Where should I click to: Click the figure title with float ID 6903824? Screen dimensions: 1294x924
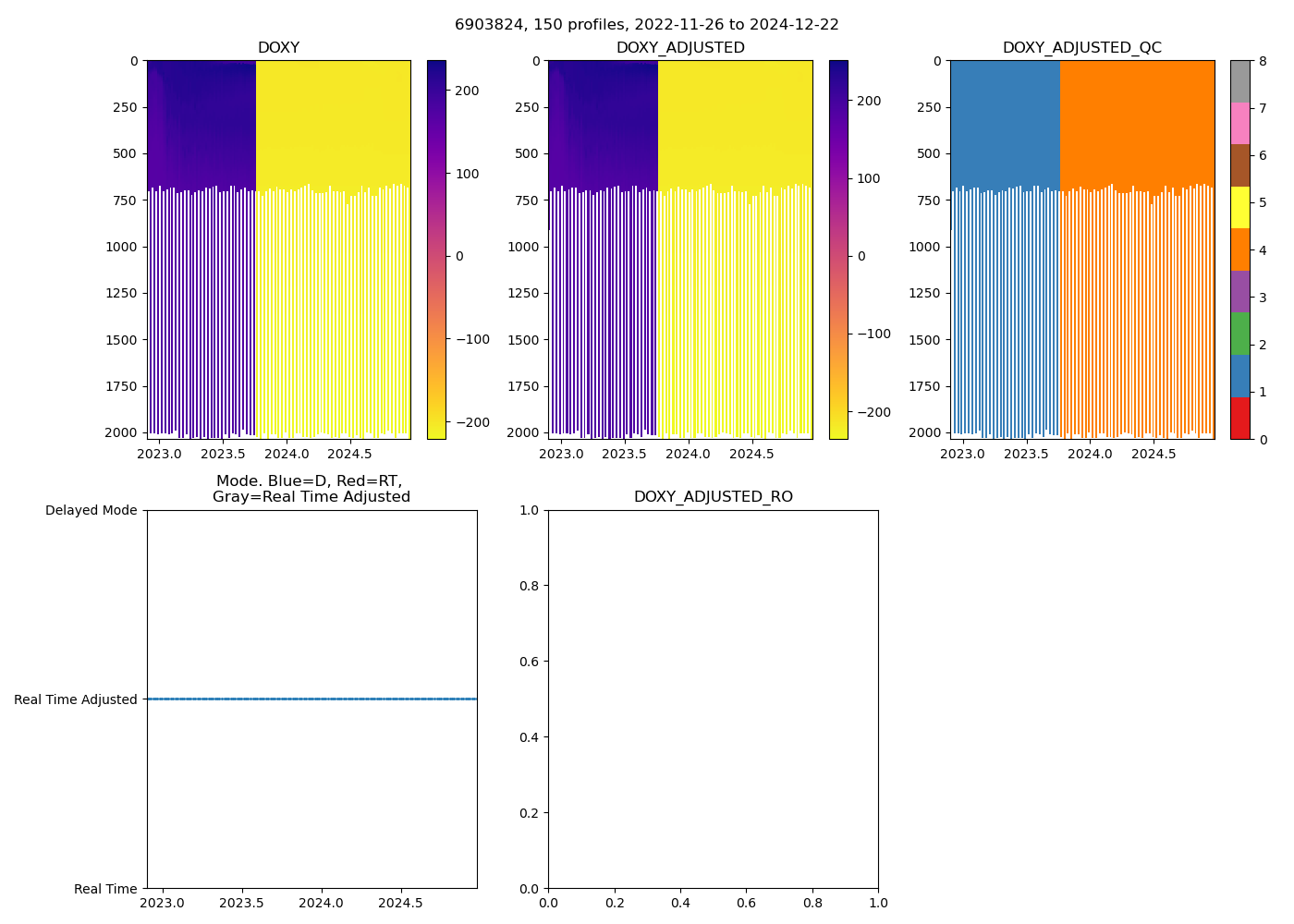(646, 25)
